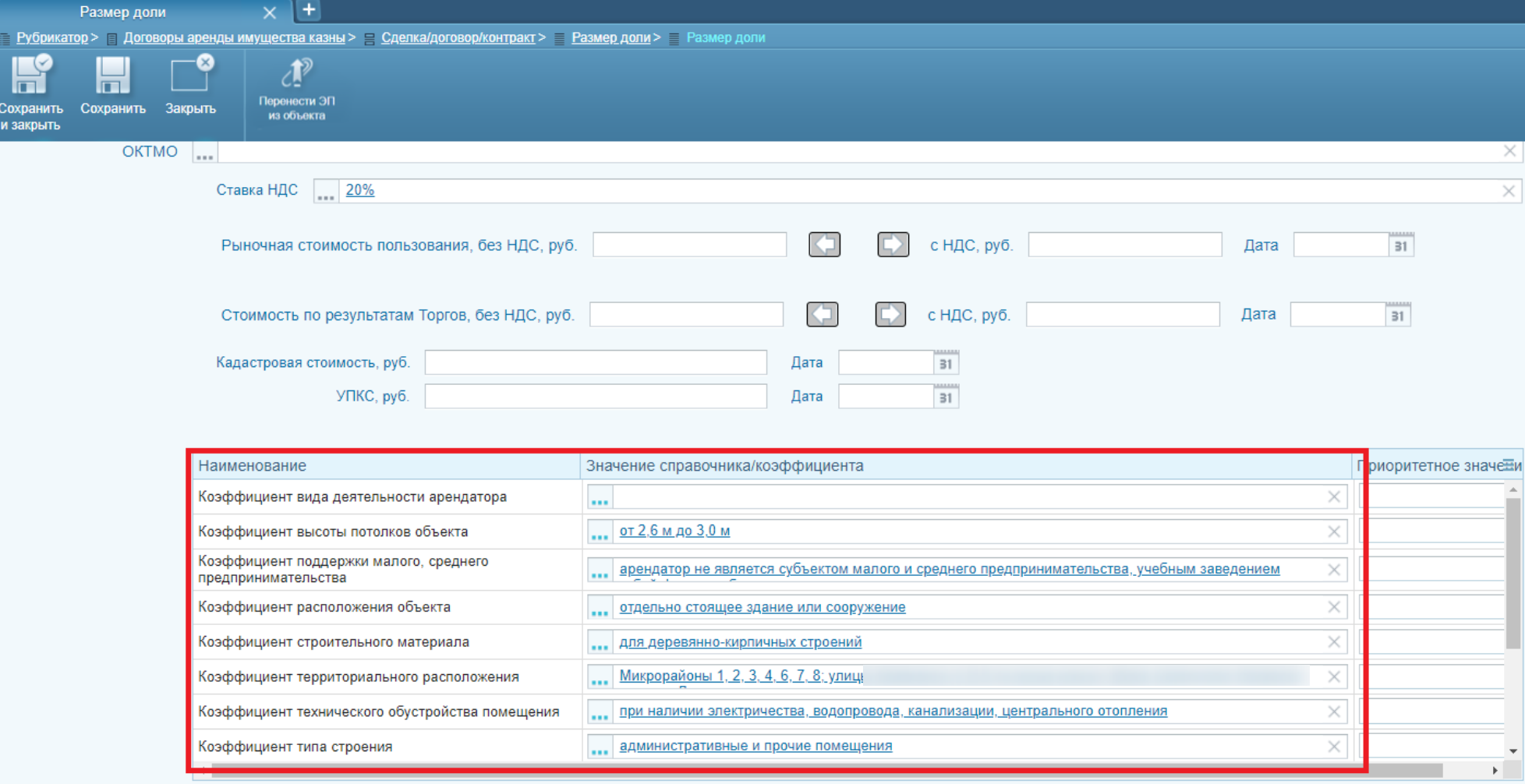Click Transfer ЭП from object icon
This screenshot has width=1525, height=784.
[x=297, y=74]
